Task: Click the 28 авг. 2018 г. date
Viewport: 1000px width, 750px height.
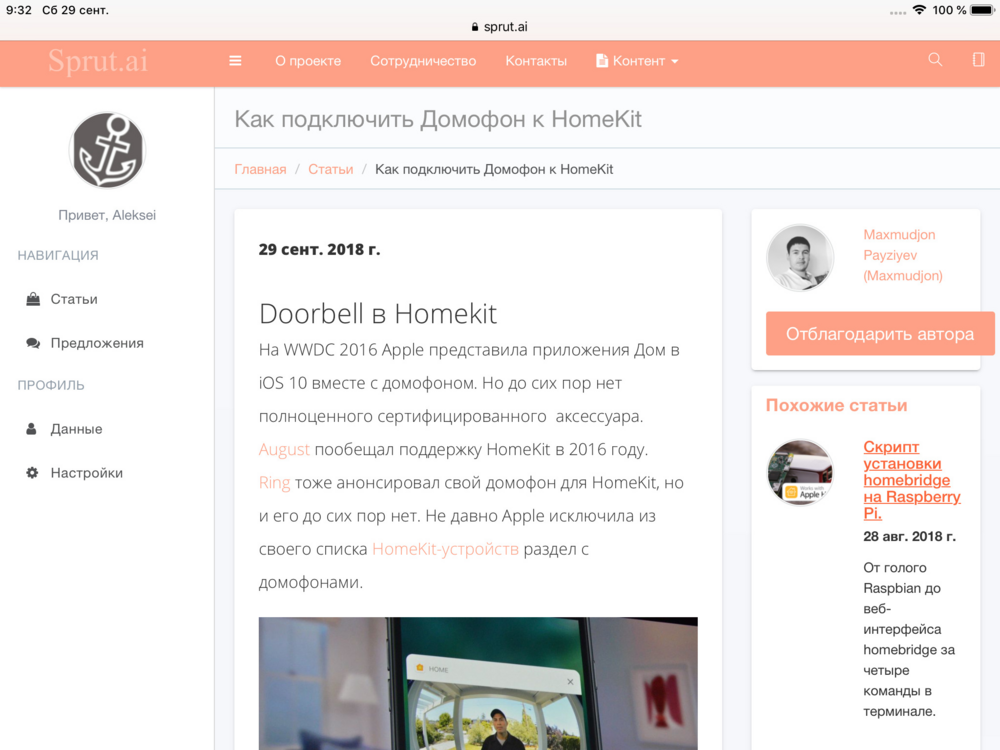Action: point(909,536)
